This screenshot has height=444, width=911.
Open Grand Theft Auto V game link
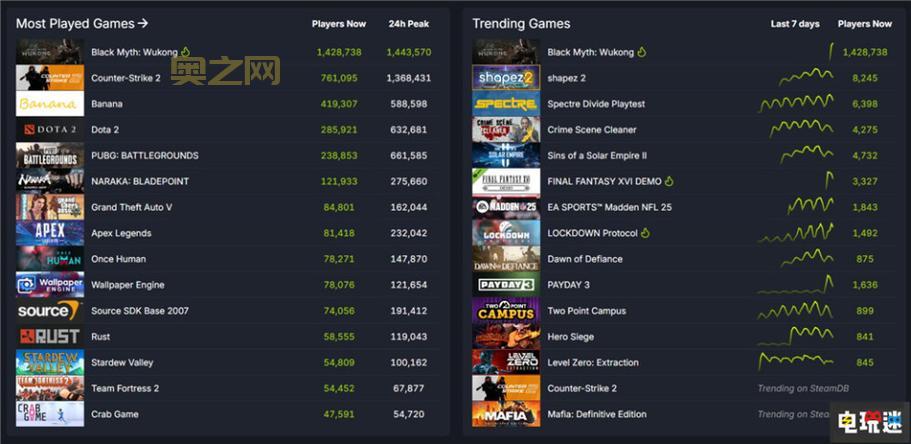tap(131, 208)
